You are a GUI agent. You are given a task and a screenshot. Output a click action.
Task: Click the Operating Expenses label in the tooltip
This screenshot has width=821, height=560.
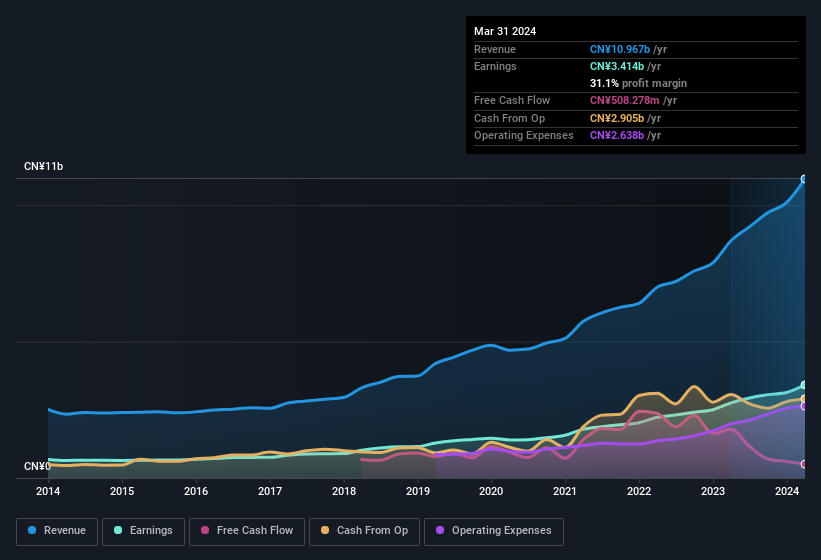[524, 135]
